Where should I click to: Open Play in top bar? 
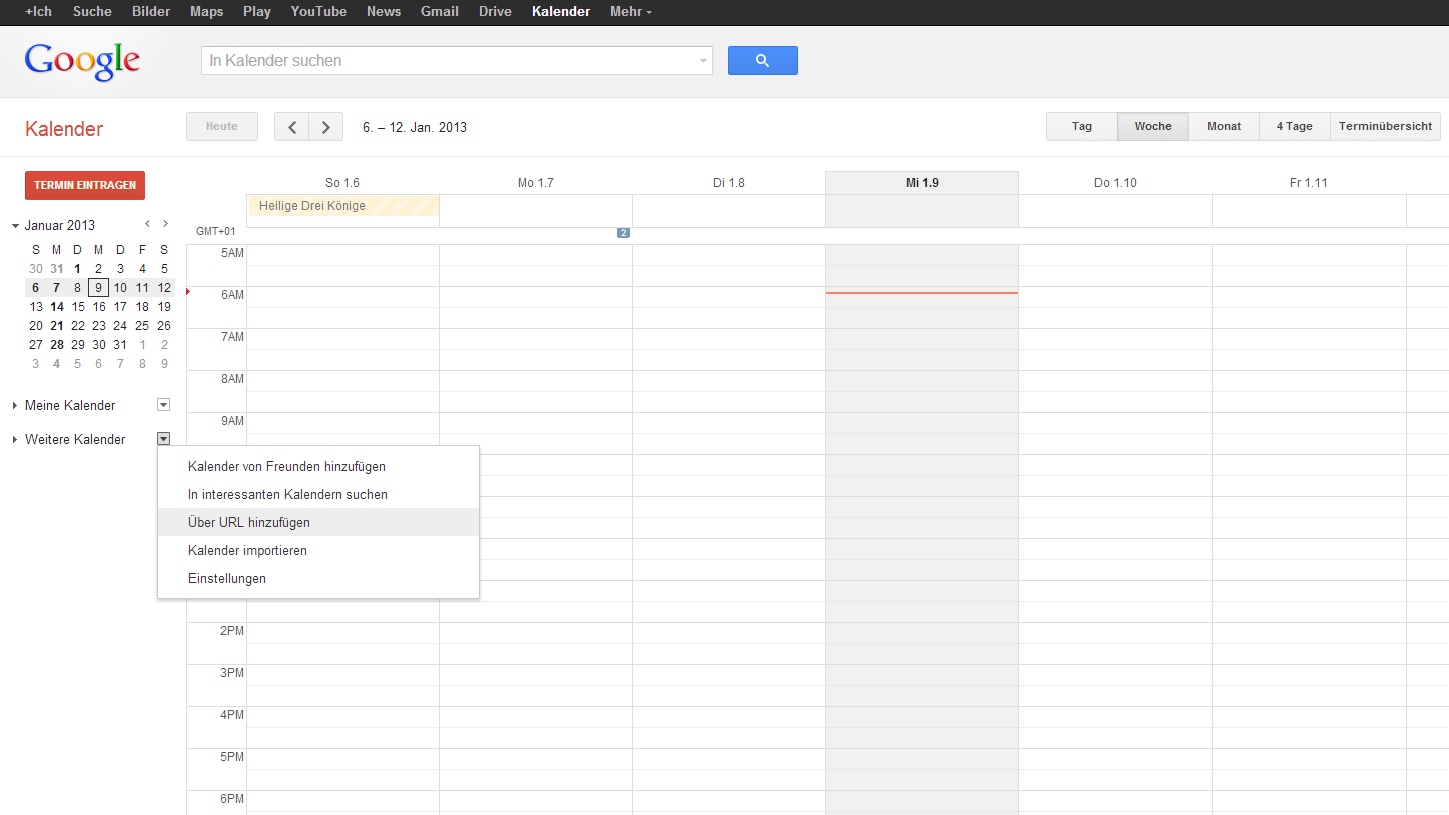(257, 12)
